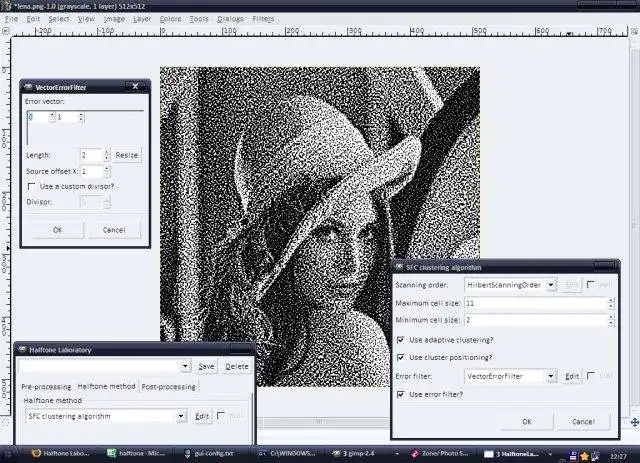
Task: Close the VectorErrorFilter dialog
Action: [136, 86]
